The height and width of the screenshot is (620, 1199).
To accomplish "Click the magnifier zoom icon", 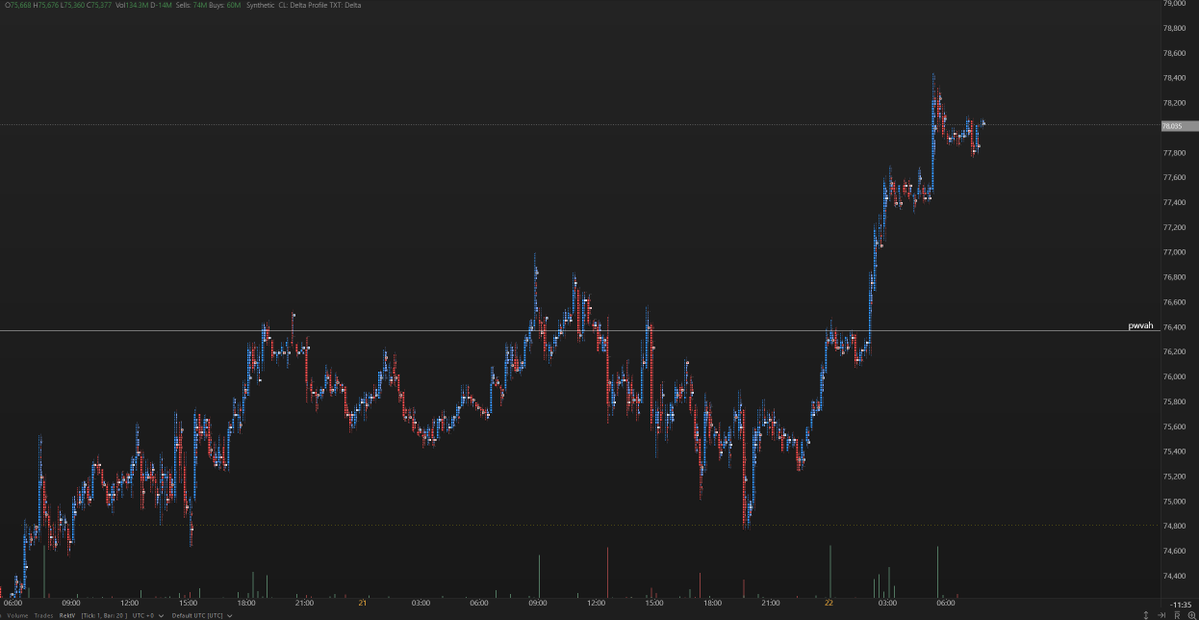I will [1192, 615].
